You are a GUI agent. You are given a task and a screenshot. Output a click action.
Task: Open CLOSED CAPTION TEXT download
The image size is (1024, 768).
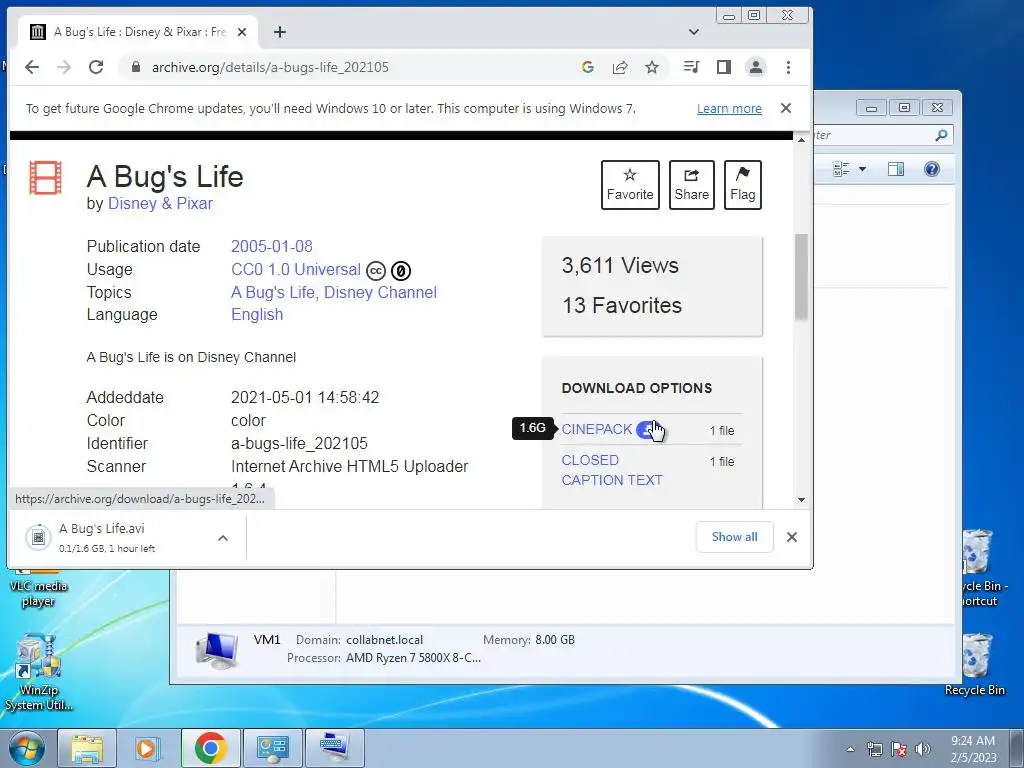tap(612, 470)
